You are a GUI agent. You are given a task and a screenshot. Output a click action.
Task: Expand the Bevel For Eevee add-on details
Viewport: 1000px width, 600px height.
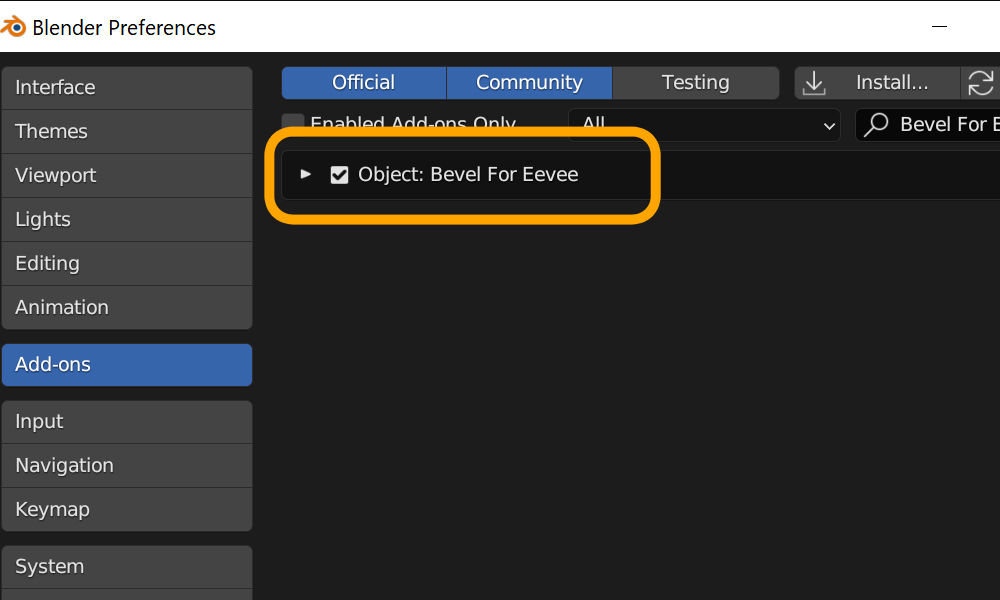point(305,174)
